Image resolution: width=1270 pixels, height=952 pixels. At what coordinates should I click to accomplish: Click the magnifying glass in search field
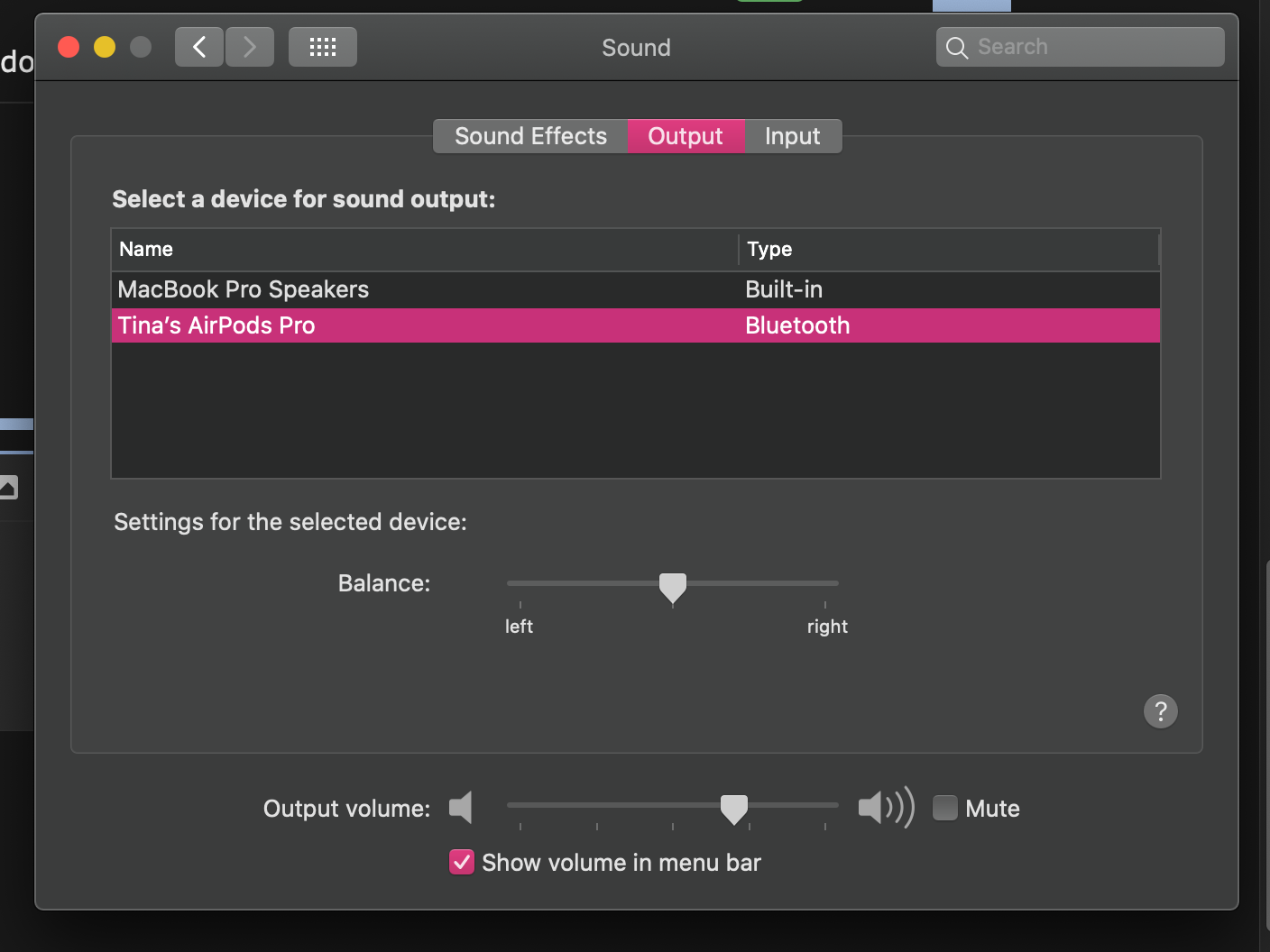957,48
